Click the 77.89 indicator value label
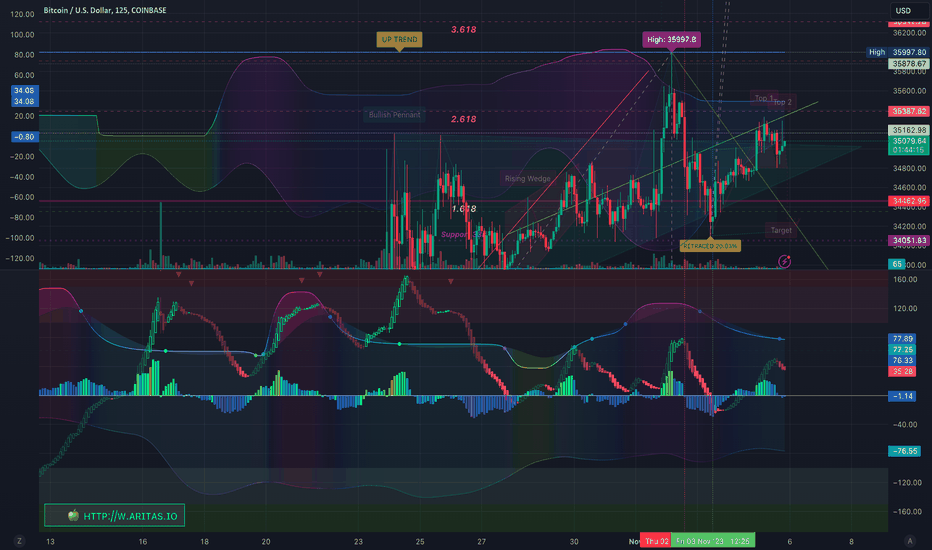The image size is (932, 550). [x=902, y=338]
